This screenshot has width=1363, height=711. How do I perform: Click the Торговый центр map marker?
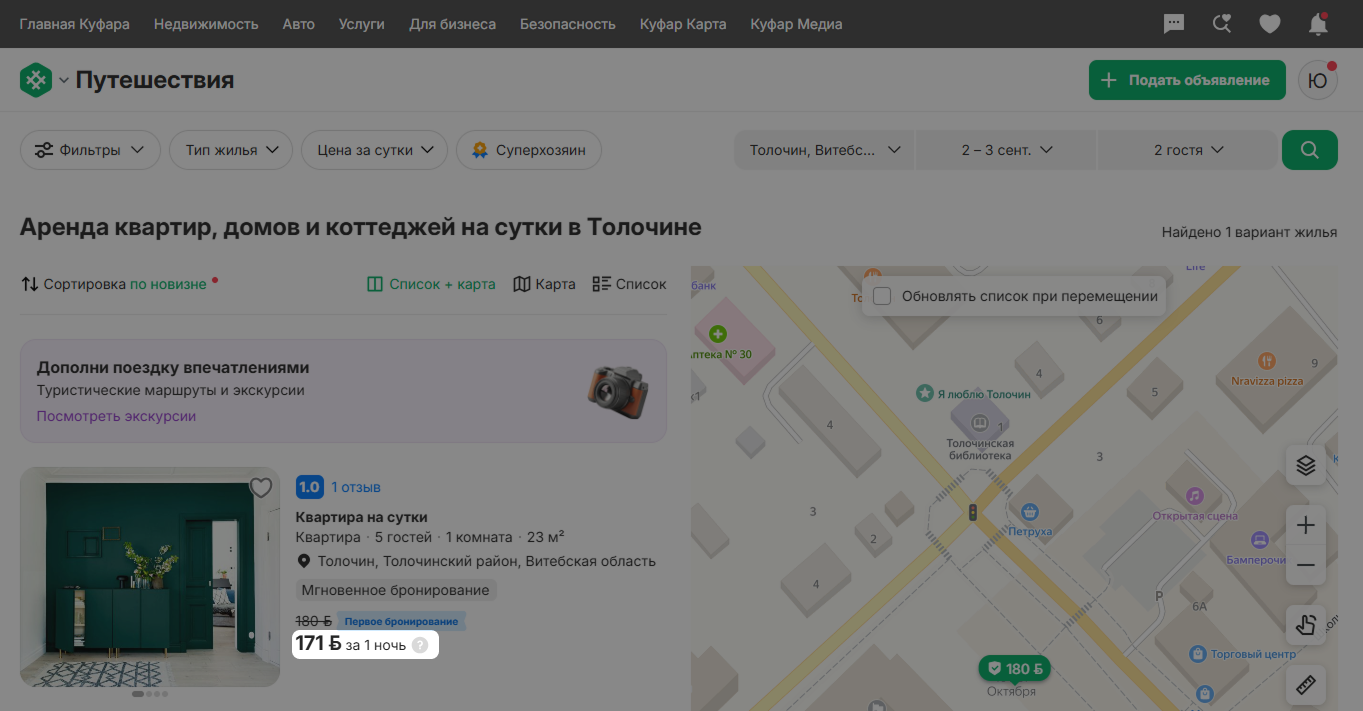point(1197,654)
